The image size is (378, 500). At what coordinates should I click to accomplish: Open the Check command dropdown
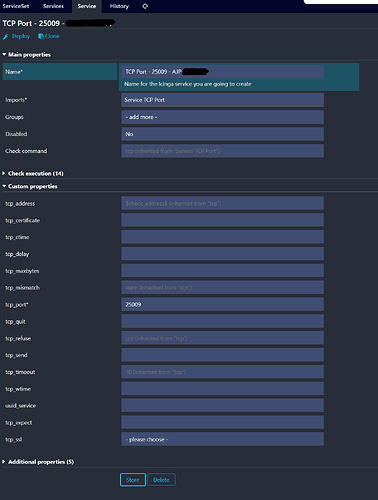pyautogui.click(x=222, y=151)
